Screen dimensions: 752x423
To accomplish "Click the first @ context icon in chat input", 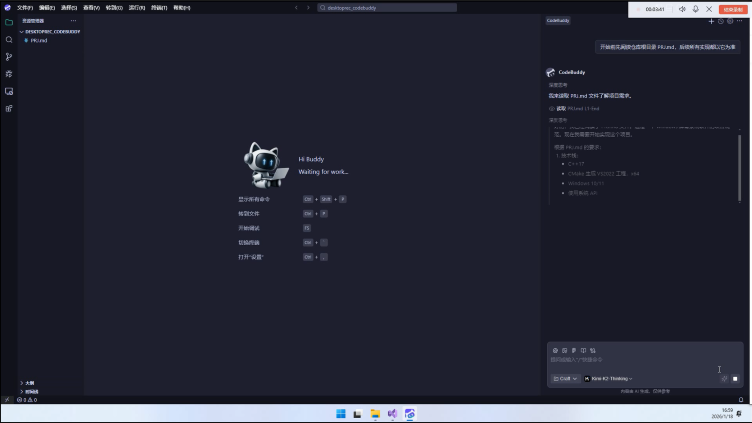I will click(x=555, y=351).
